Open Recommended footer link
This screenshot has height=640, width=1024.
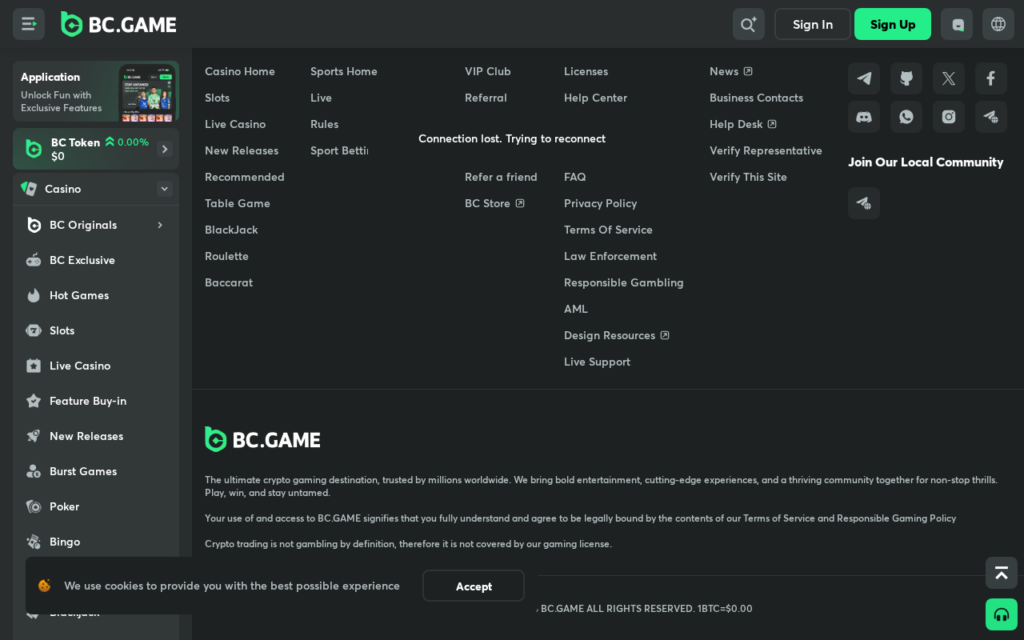pyautogui.click(x=244, y=177)
